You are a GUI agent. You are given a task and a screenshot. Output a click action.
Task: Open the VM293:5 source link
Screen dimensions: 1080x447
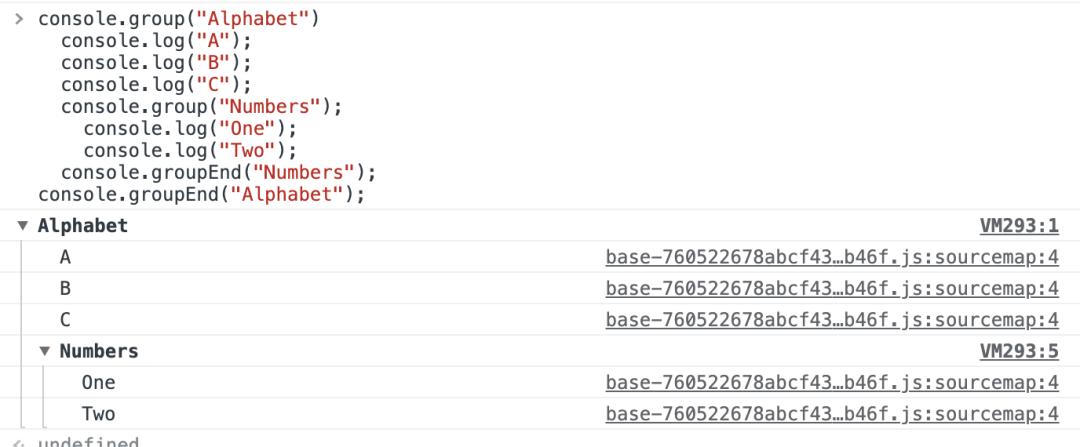click(1018, 352)
